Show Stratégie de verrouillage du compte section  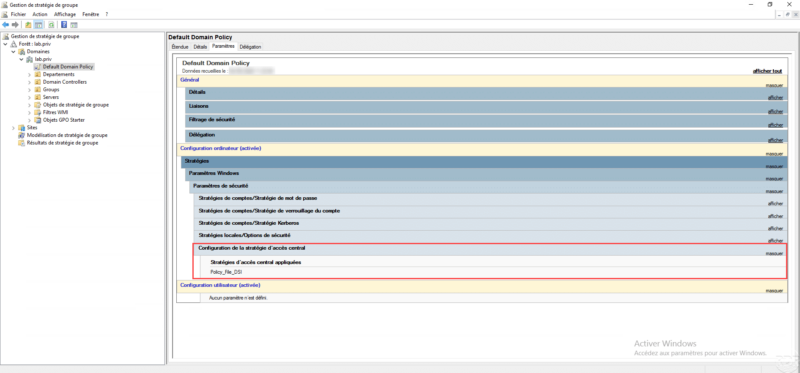776,216
